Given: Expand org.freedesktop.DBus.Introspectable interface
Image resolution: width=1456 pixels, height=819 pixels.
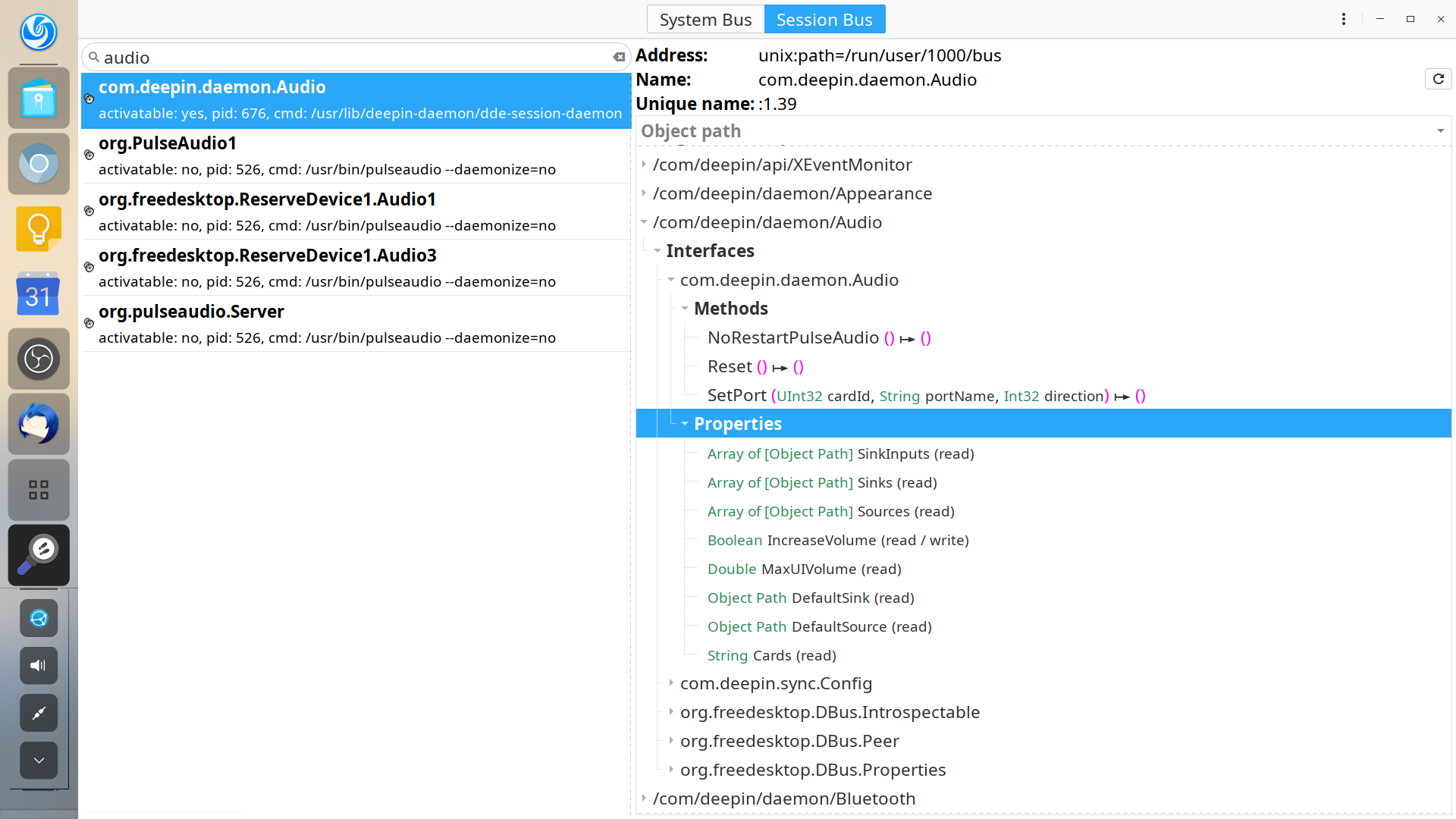Looking at the screenshot, I should tap(671, 712).
